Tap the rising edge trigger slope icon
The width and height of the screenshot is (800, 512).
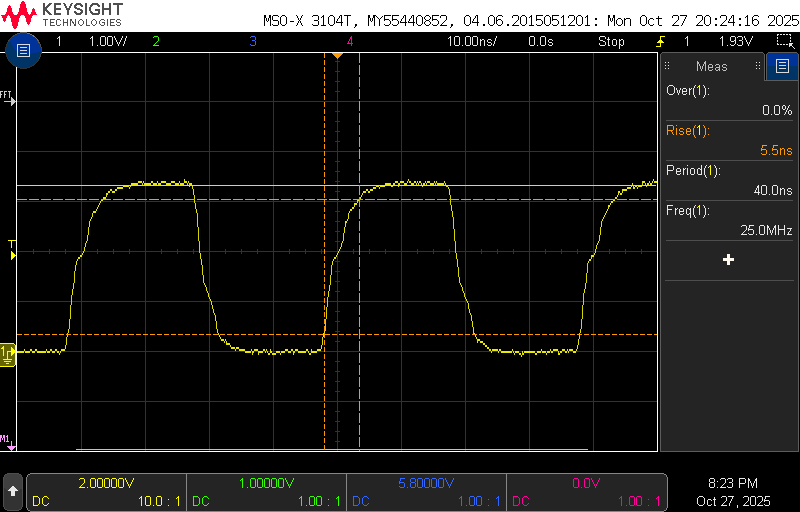click(x=660, y=41)
